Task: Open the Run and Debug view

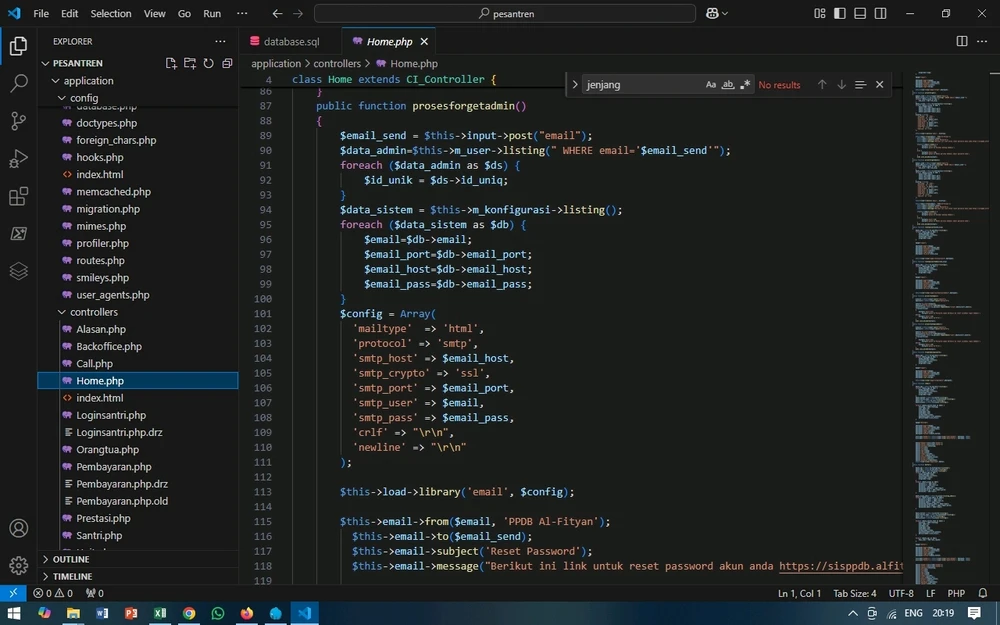Action: [x=18, y=159]
